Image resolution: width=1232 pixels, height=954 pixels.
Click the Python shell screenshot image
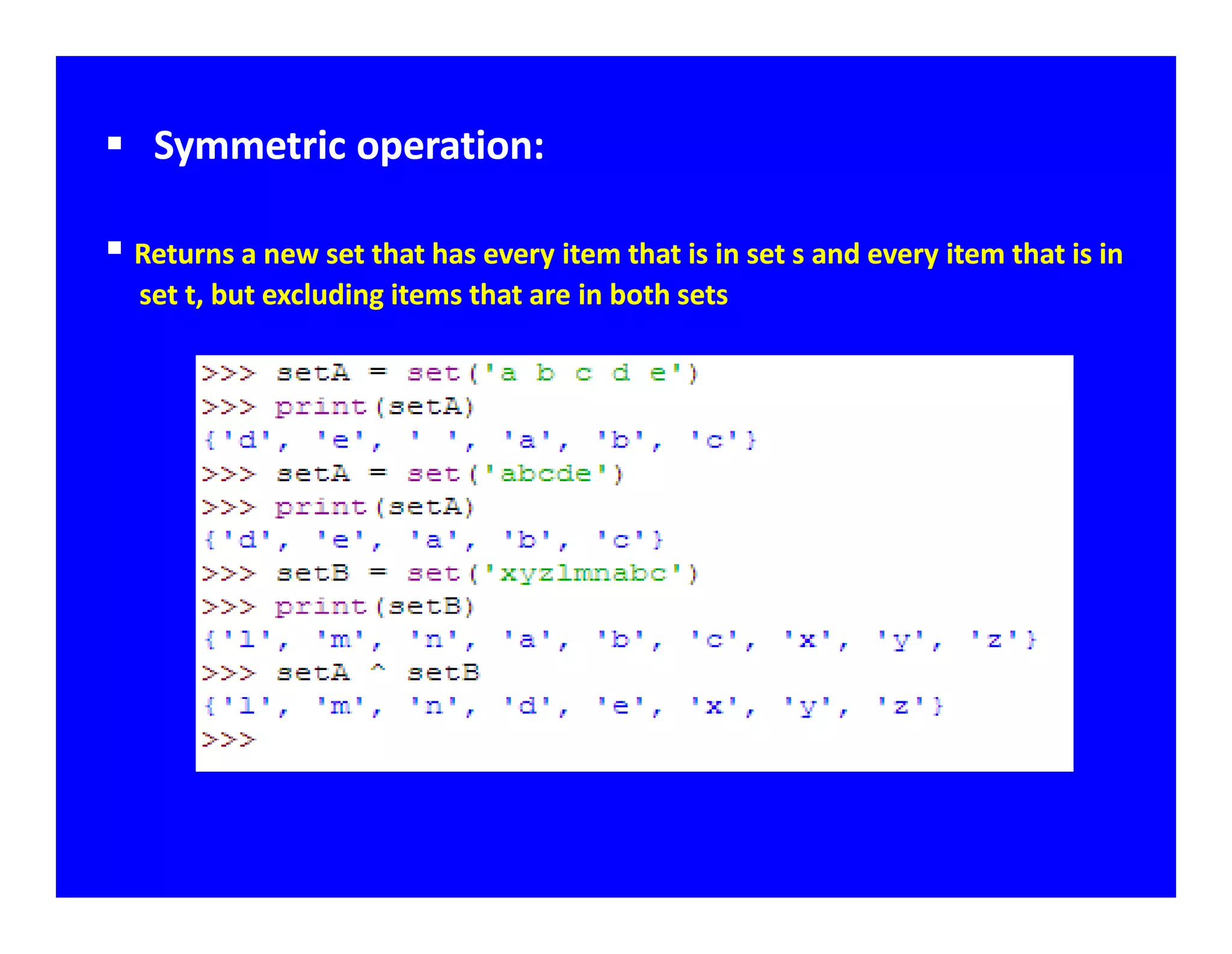634,563
